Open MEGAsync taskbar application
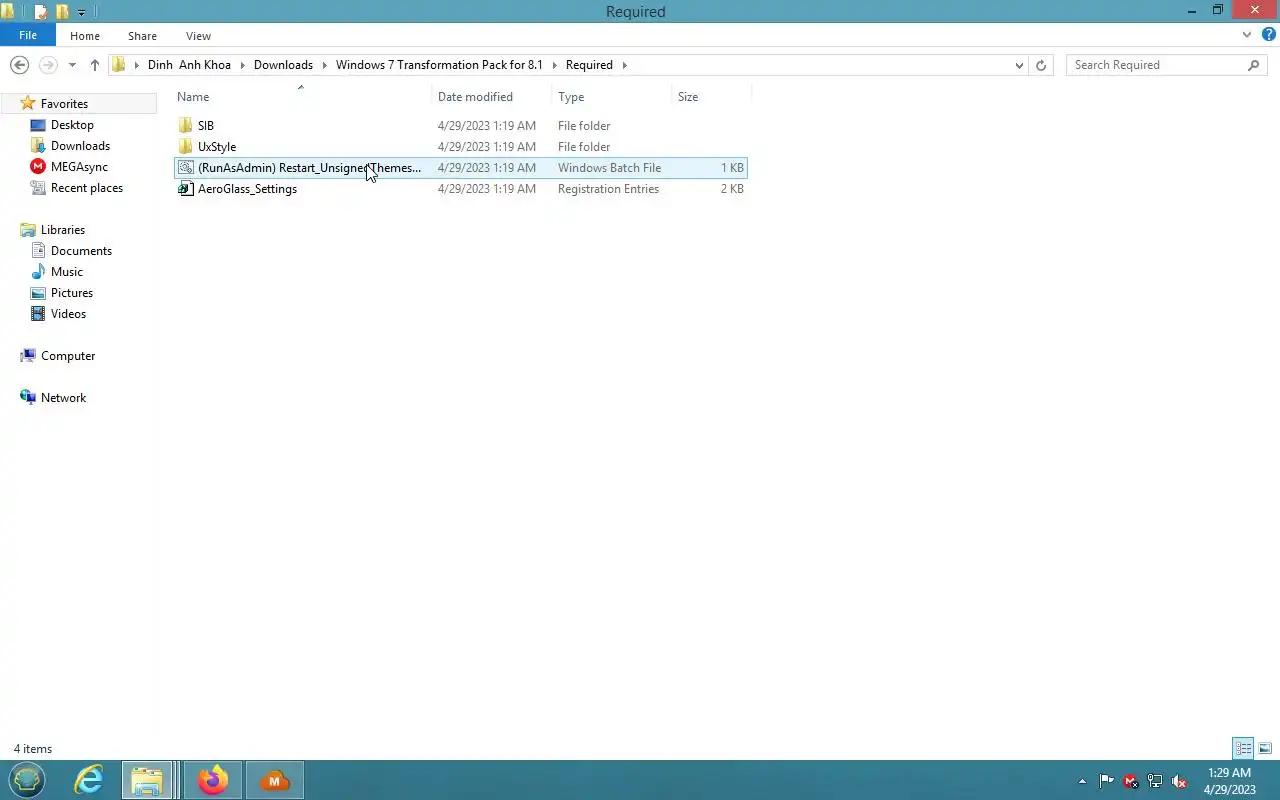1280x800 pixels. pos(274,780)
